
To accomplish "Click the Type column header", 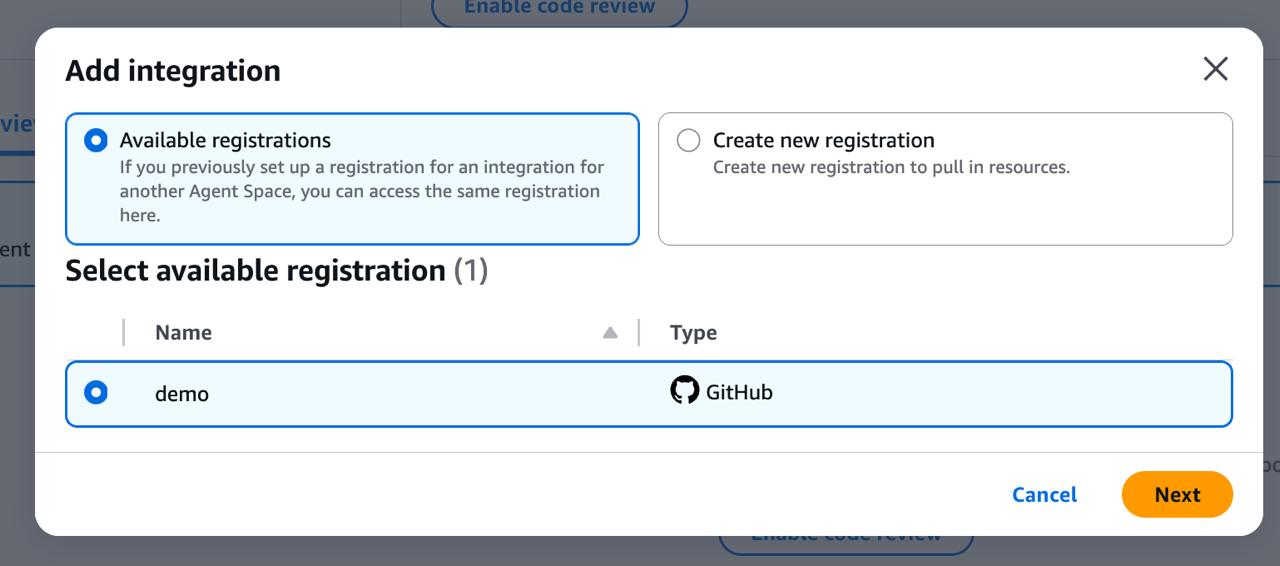I will tap(693, 333).
